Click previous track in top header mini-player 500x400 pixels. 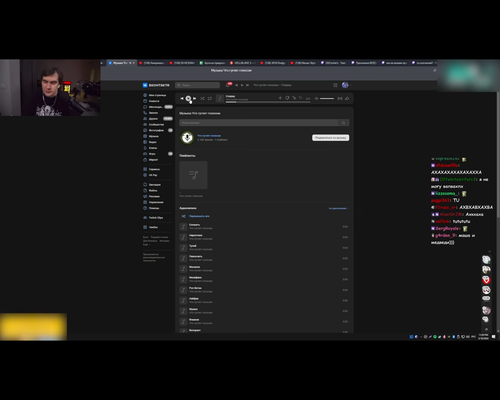pyautogui.click(x=236, y=85)
